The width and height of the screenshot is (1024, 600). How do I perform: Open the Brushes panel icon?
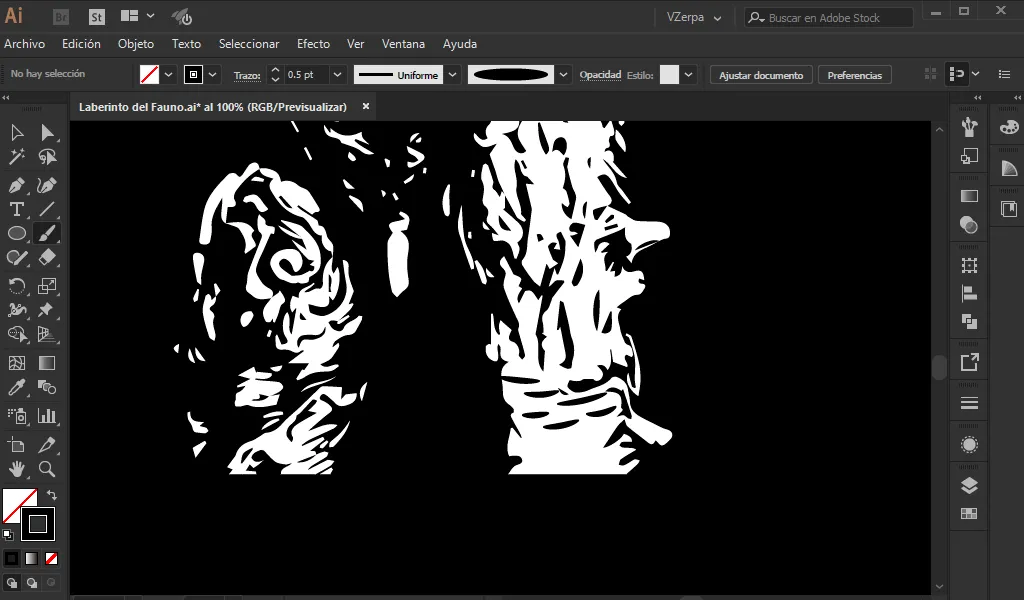tap(969, 127)
